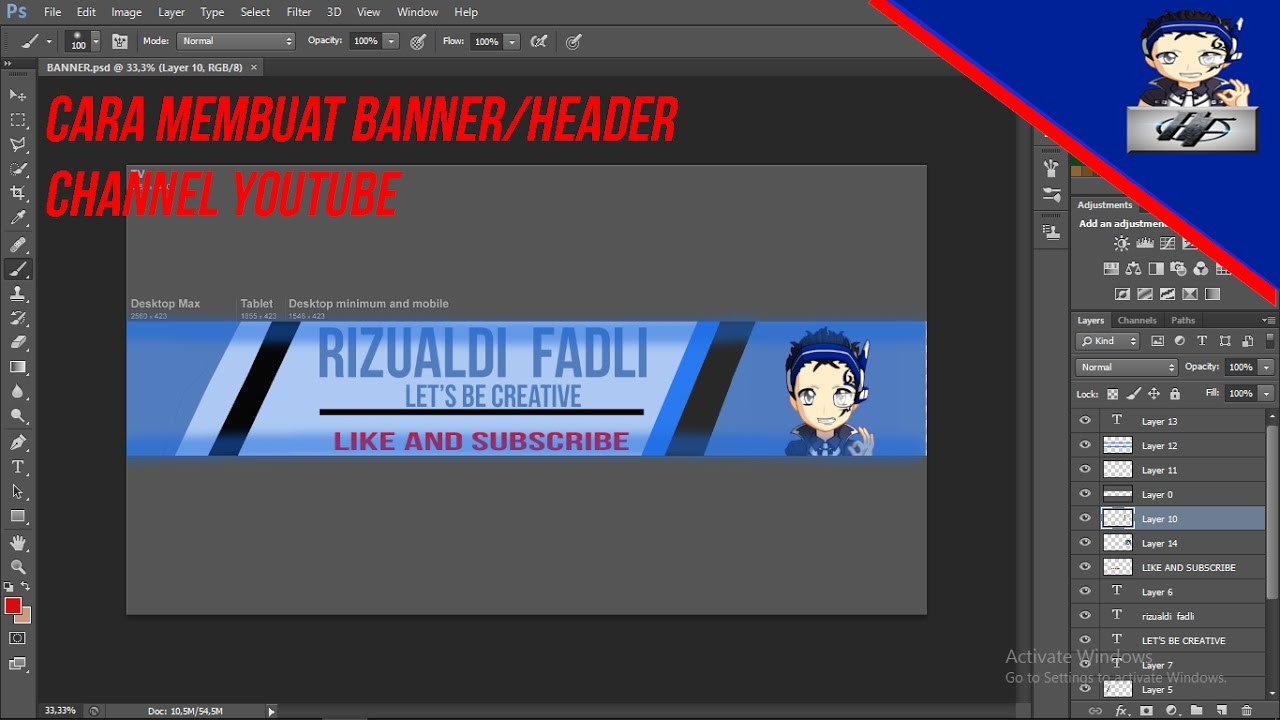Click the foreground red color swatch
1280x720 pixels.
pos(13,606)
